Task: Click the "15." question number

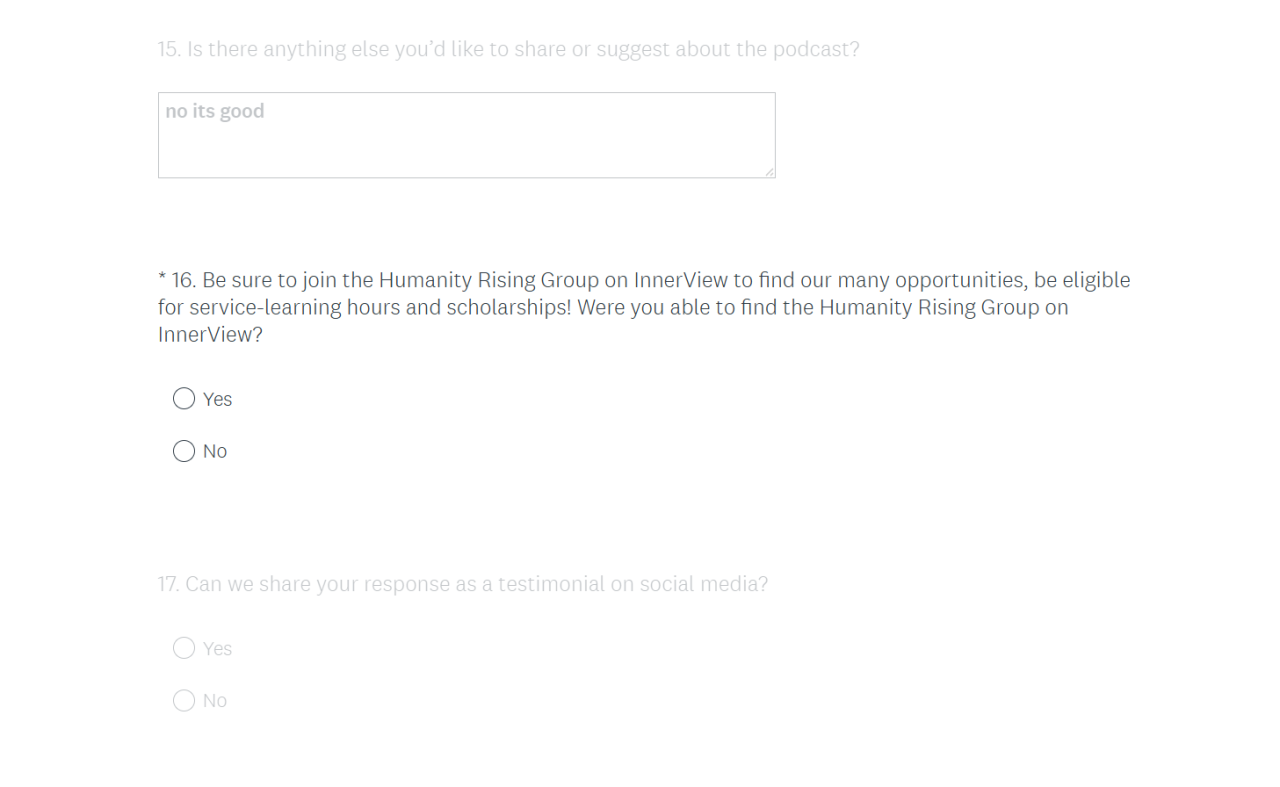Action: pyautogui.click(x=169, y=49)
